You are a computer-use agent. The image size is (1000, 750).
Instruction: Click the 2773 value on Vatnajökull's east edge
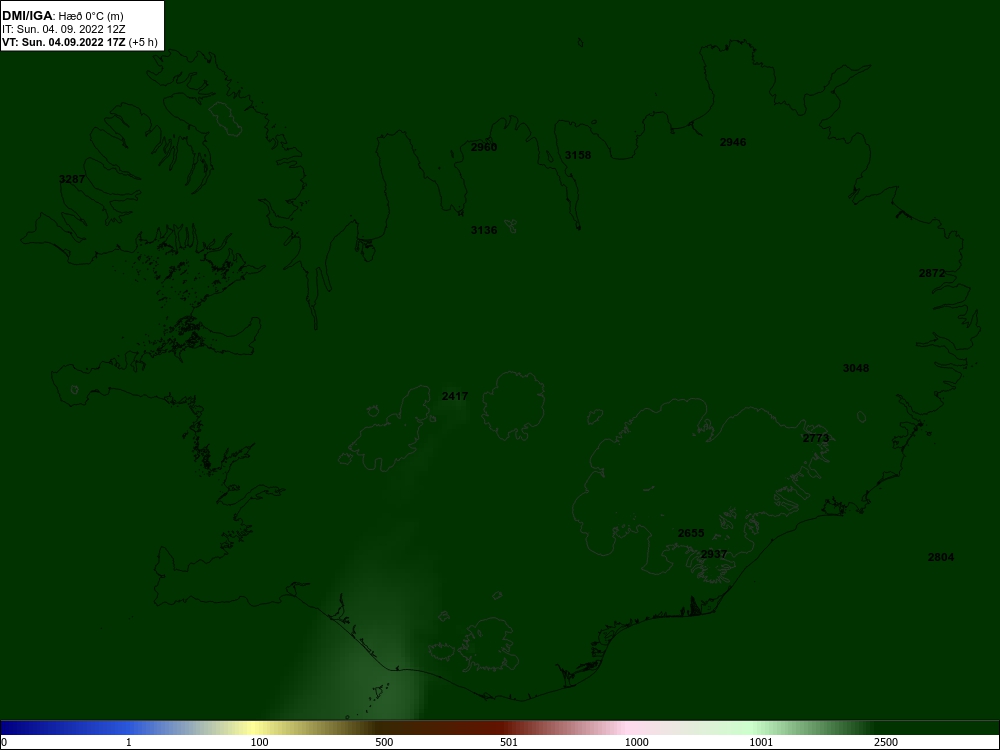click(816, 438)
